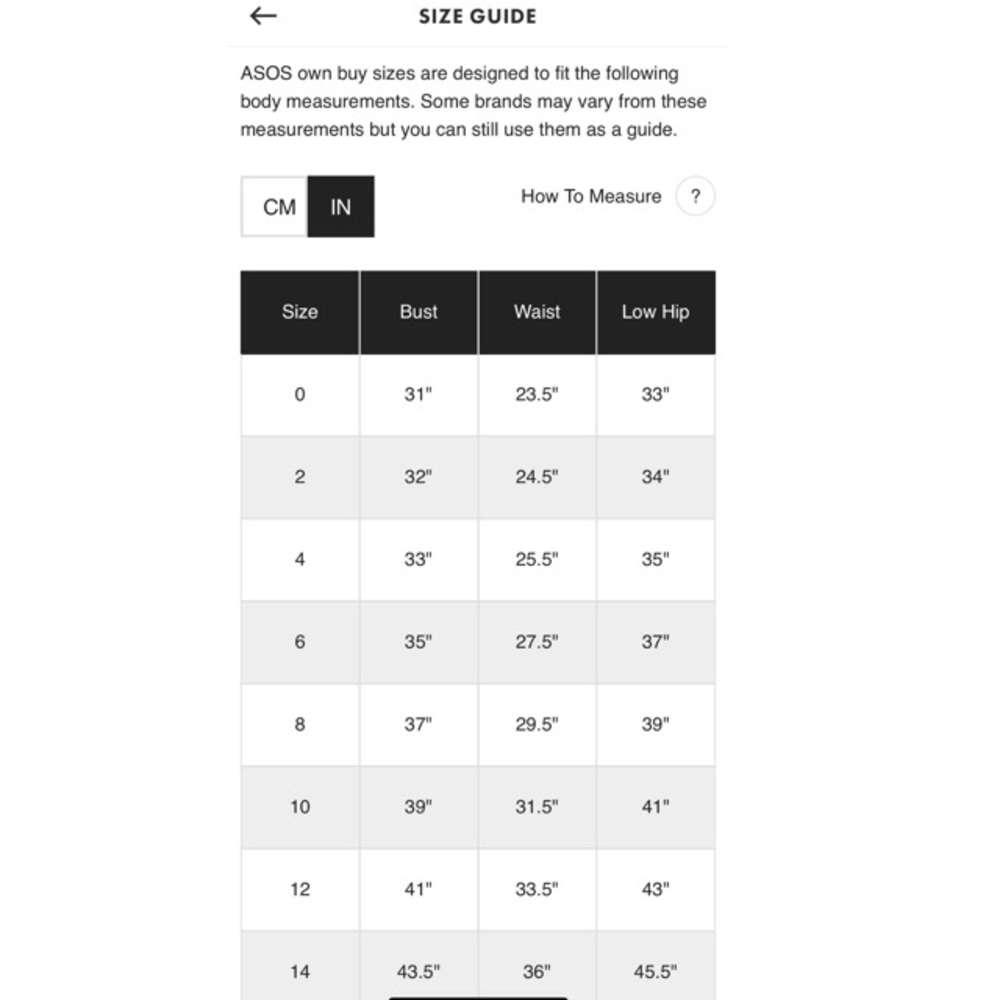Screen dimensions: 1000x1000
Task: Click the 29.5" waist measurement cell
Action: point(537,724)
